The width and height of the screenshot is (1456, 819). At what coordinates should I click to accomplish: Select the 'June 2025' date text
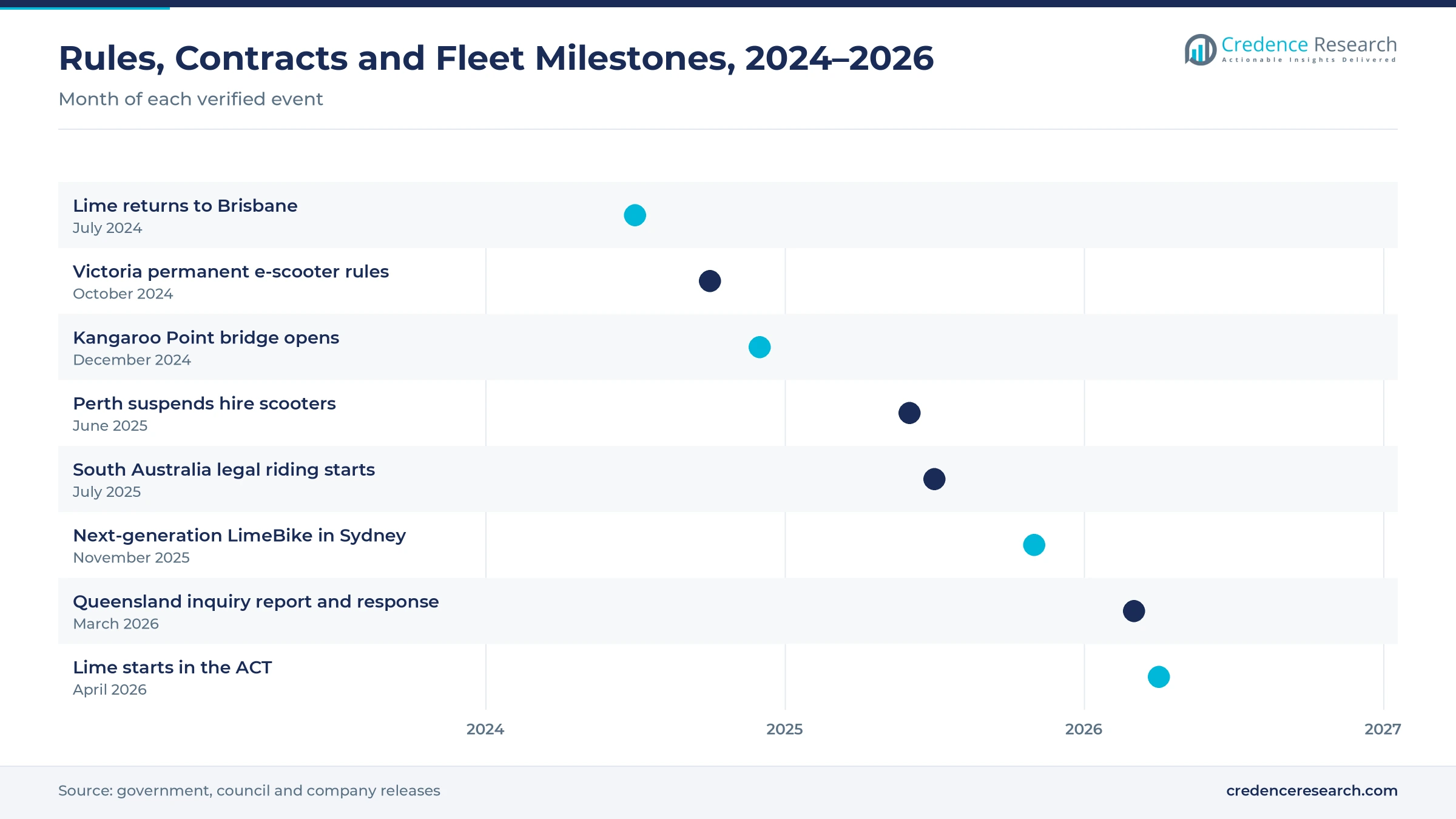[x=110, y=426]
